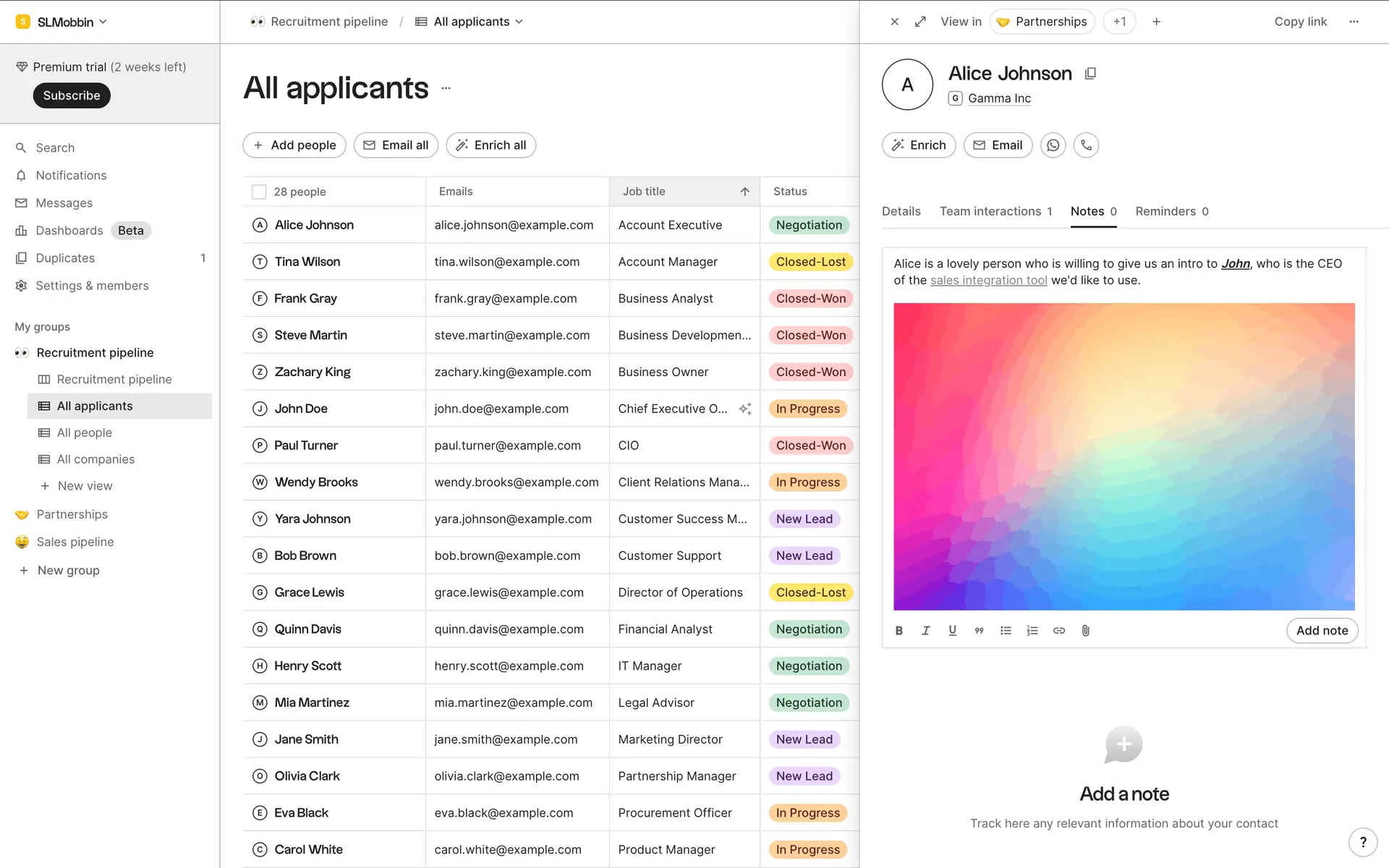This screenshot has height=868, width=1389.
Task: Open the more options menu in contact panel
Action: (x=1354, y=22)
